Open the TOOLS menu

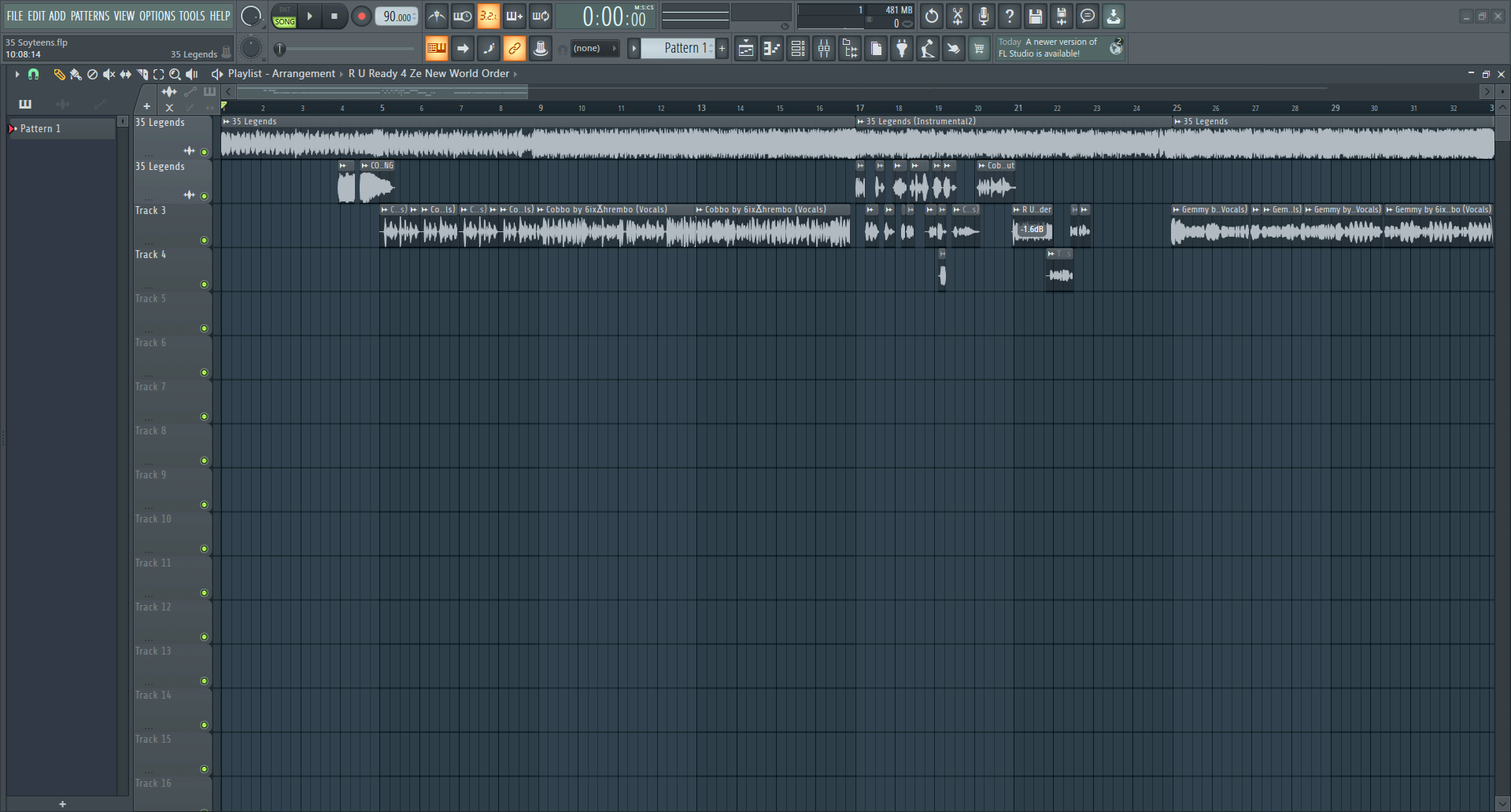pos(192,16)
